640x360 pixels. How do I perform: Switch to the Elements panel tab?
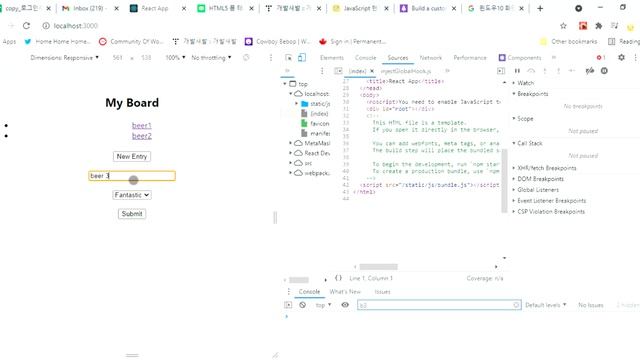pos(332,58)
